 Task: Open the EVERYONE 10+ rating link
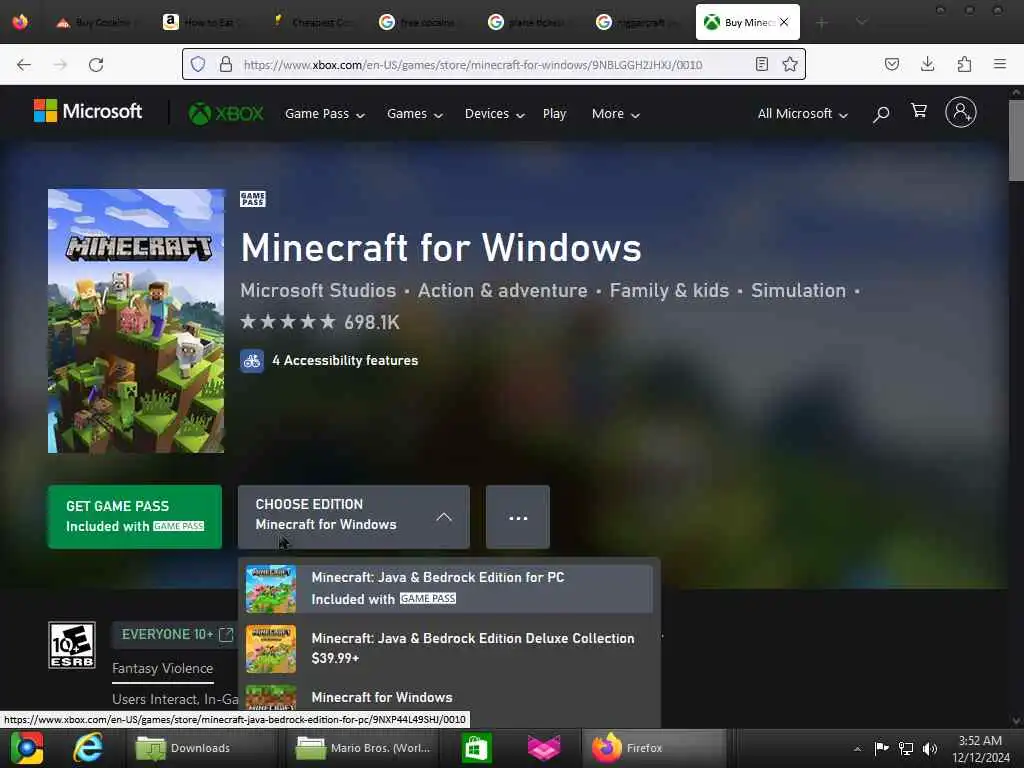[173, 635]
